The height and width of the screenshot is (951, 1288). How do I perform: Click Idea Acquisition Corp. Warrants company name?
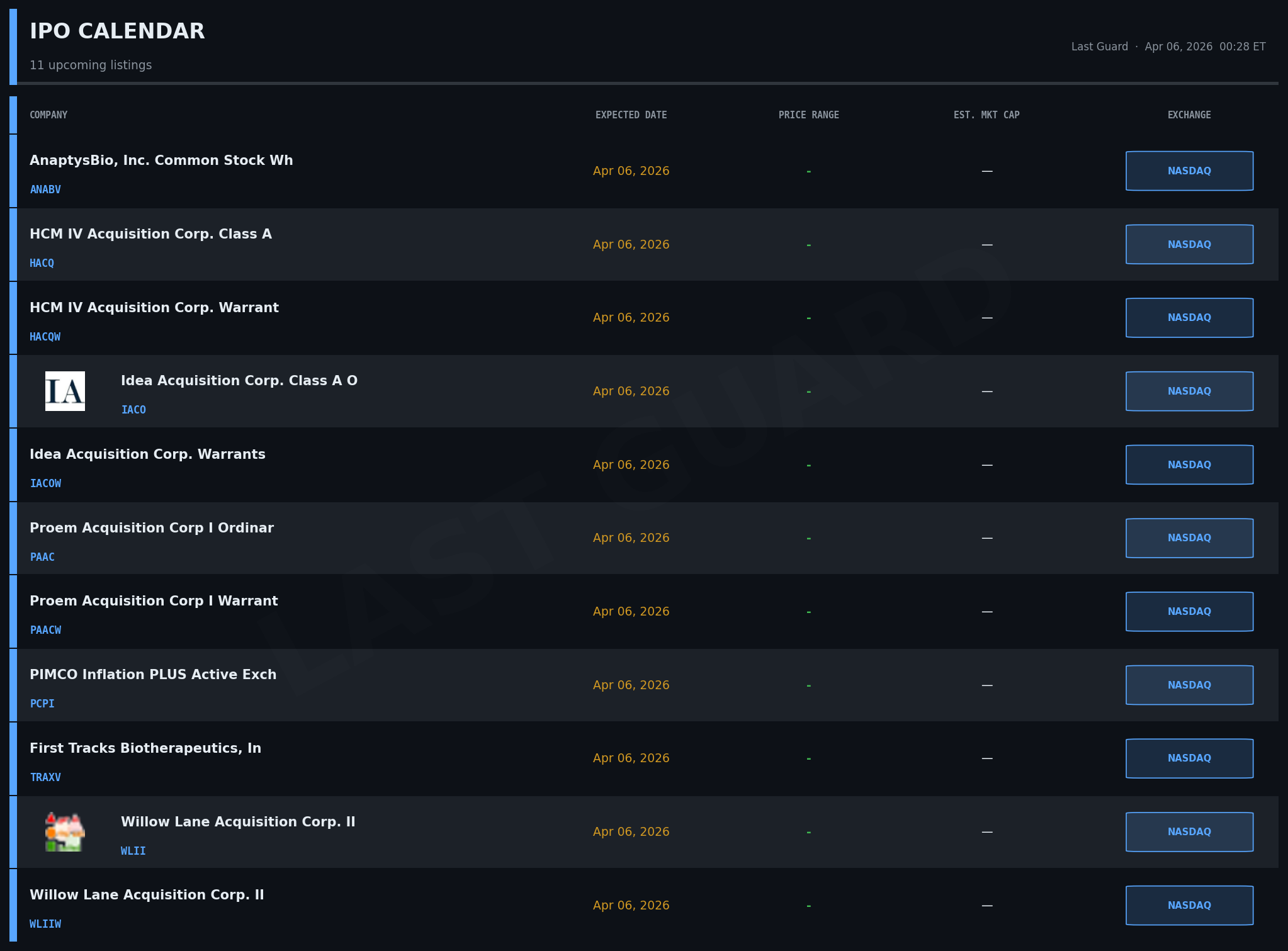pyautogui.click(x=147, y=454)
